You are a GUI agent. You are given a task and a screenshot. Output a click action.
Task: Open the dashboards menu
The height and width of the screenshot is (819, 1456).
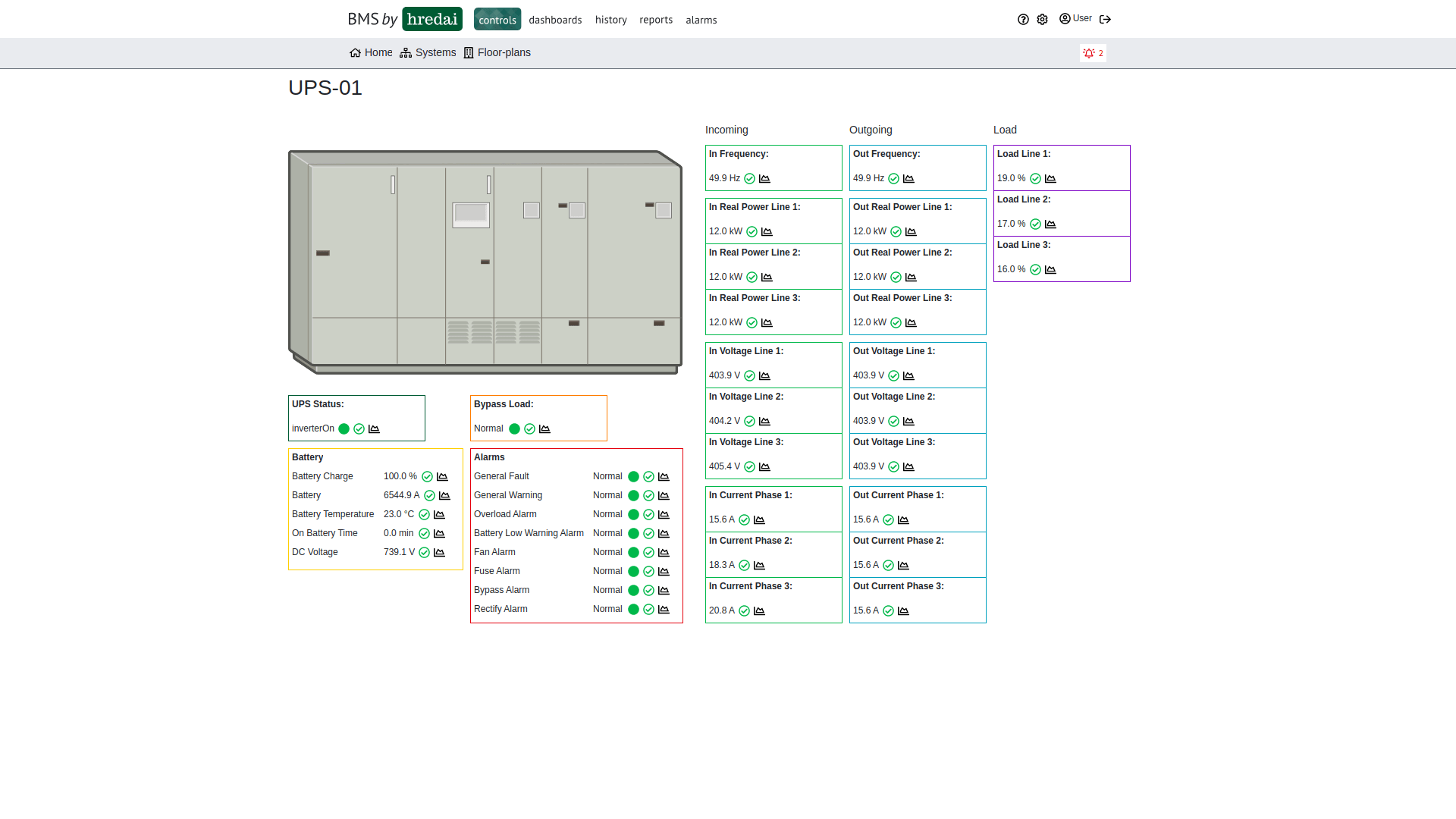(555, 20)
